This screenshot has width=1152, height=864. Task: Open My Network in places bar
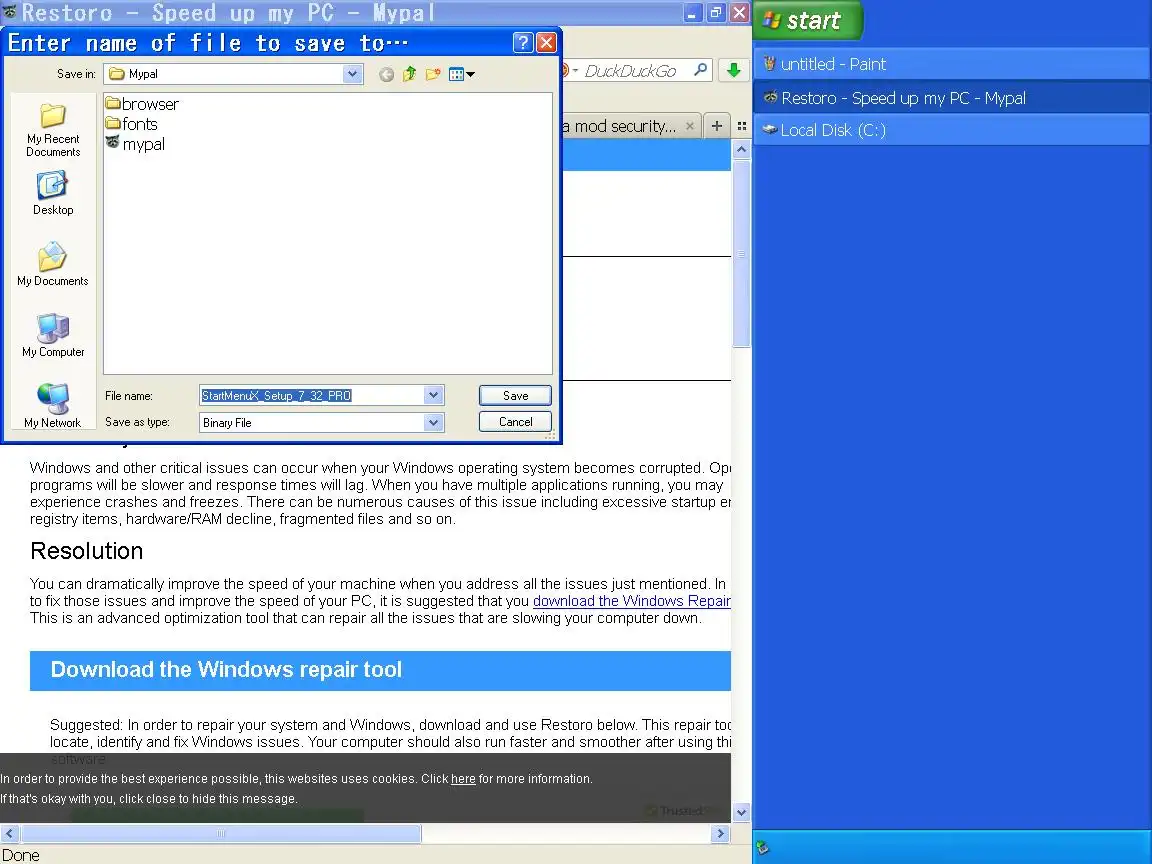53,405
